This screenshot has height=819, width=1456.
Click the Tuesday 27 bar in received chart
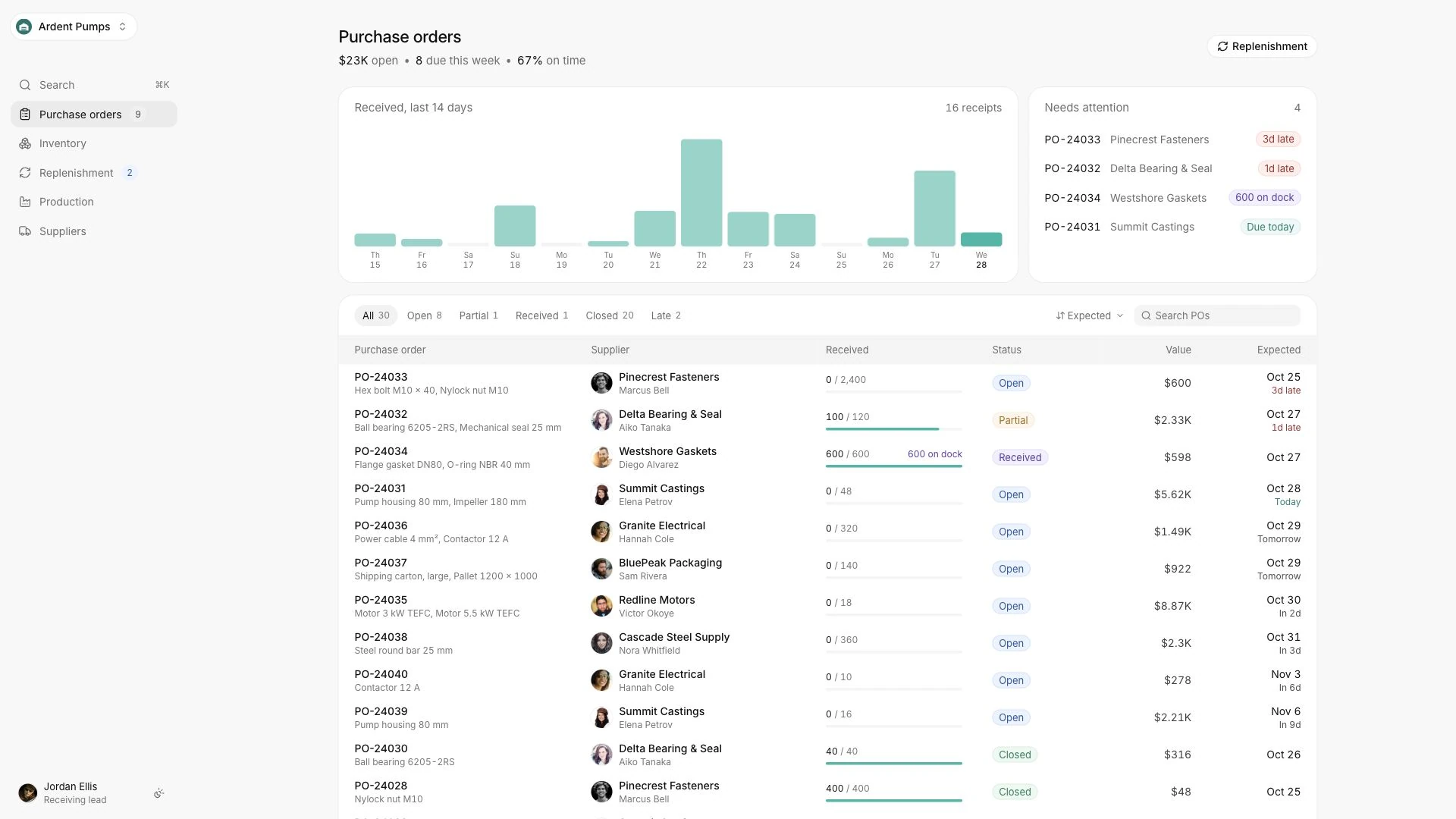click(934, 209)
